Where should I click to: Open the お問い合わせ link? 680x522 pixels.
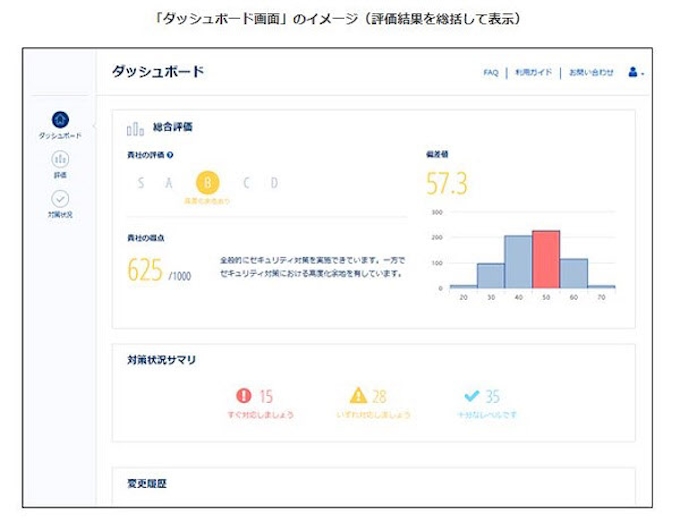pyautogui.click(x=591, y=72)
